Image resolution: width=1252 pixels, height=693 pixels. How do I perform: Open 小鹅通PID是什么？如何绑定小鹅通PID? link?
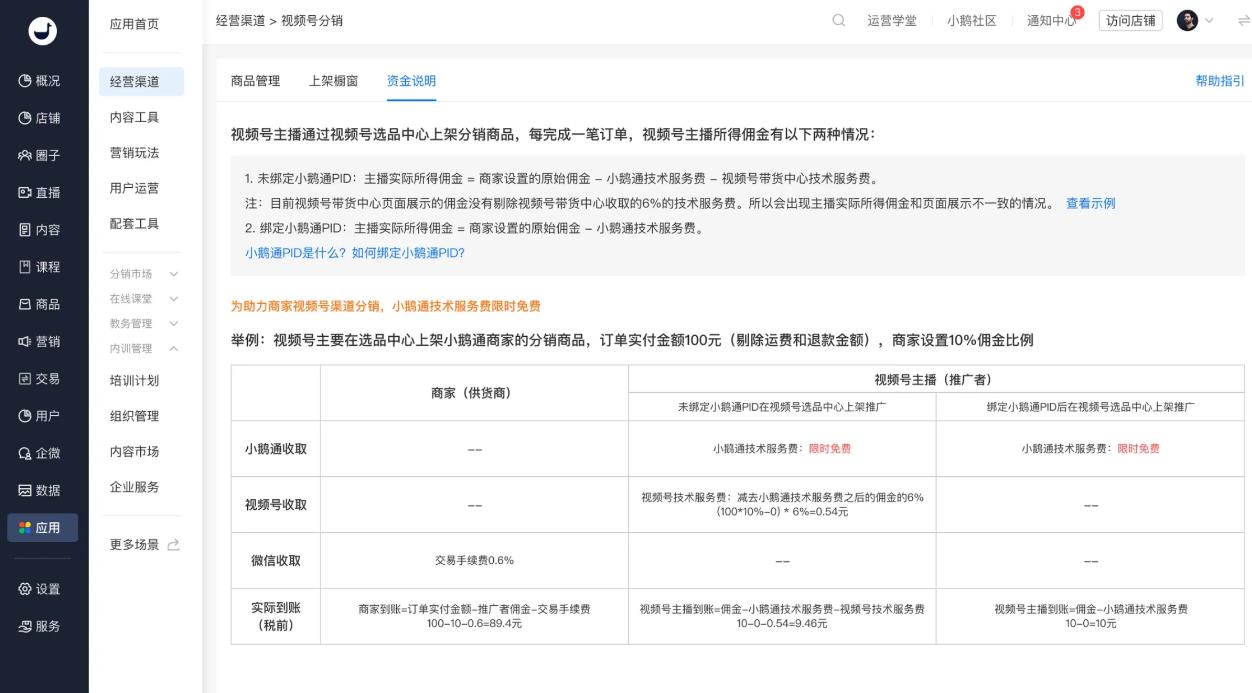coord(355,253)
